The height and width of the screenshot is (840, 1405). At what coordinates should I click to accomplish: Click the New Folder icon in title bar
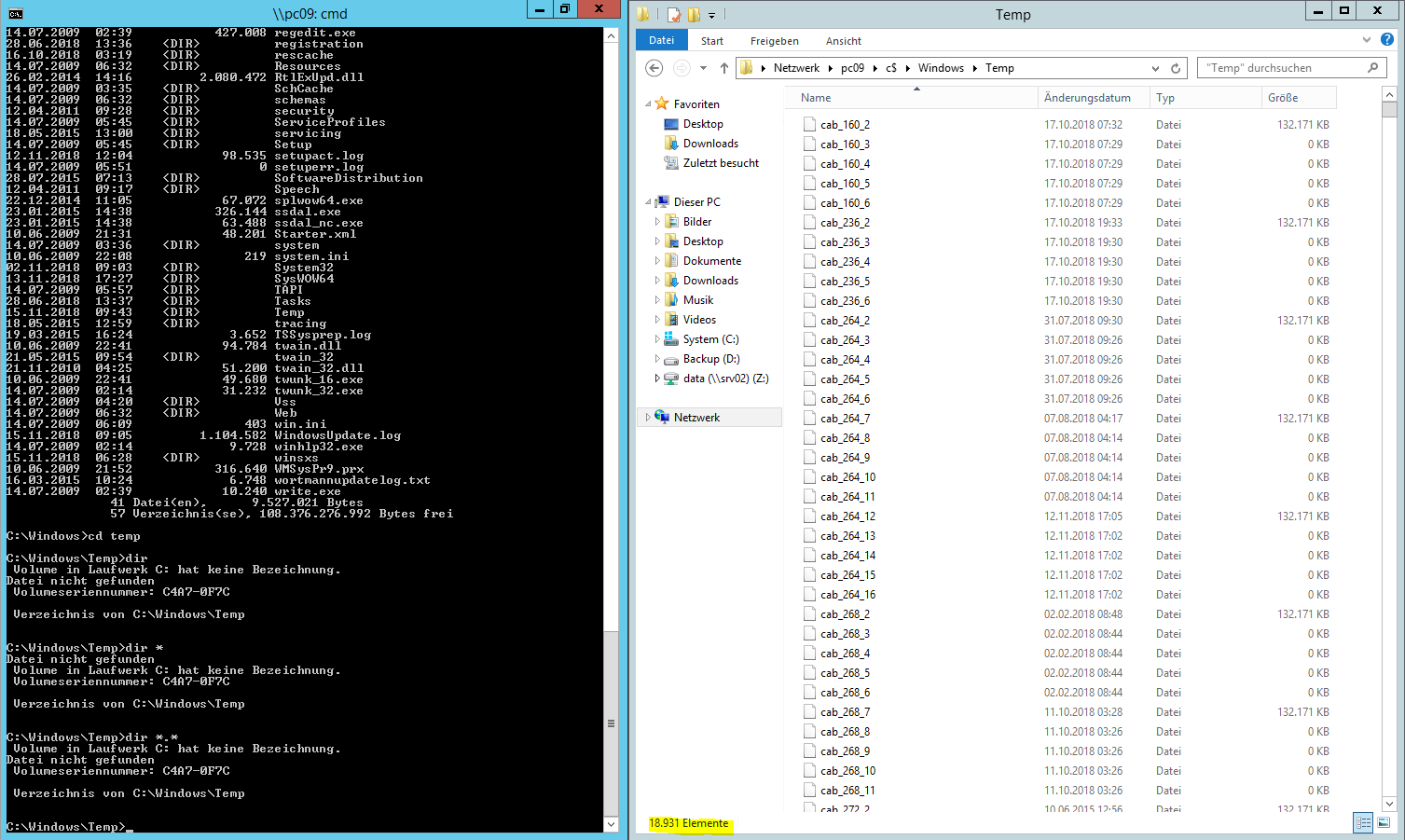pyautogui.click(x=694, y=14)
